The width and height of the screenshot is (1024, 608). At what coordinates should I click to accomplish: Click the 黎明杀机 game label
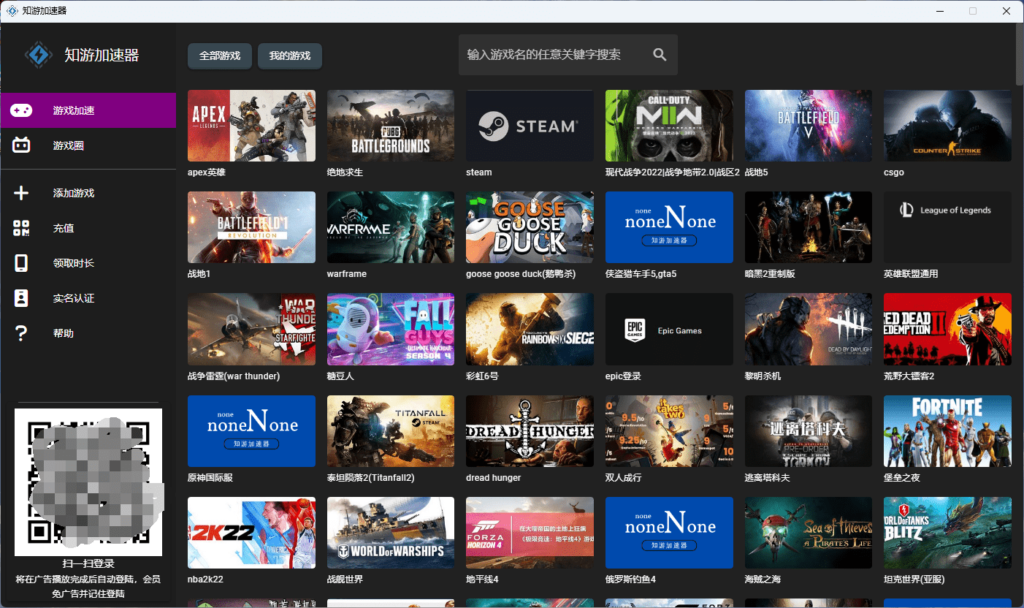(x=763, y=376)
